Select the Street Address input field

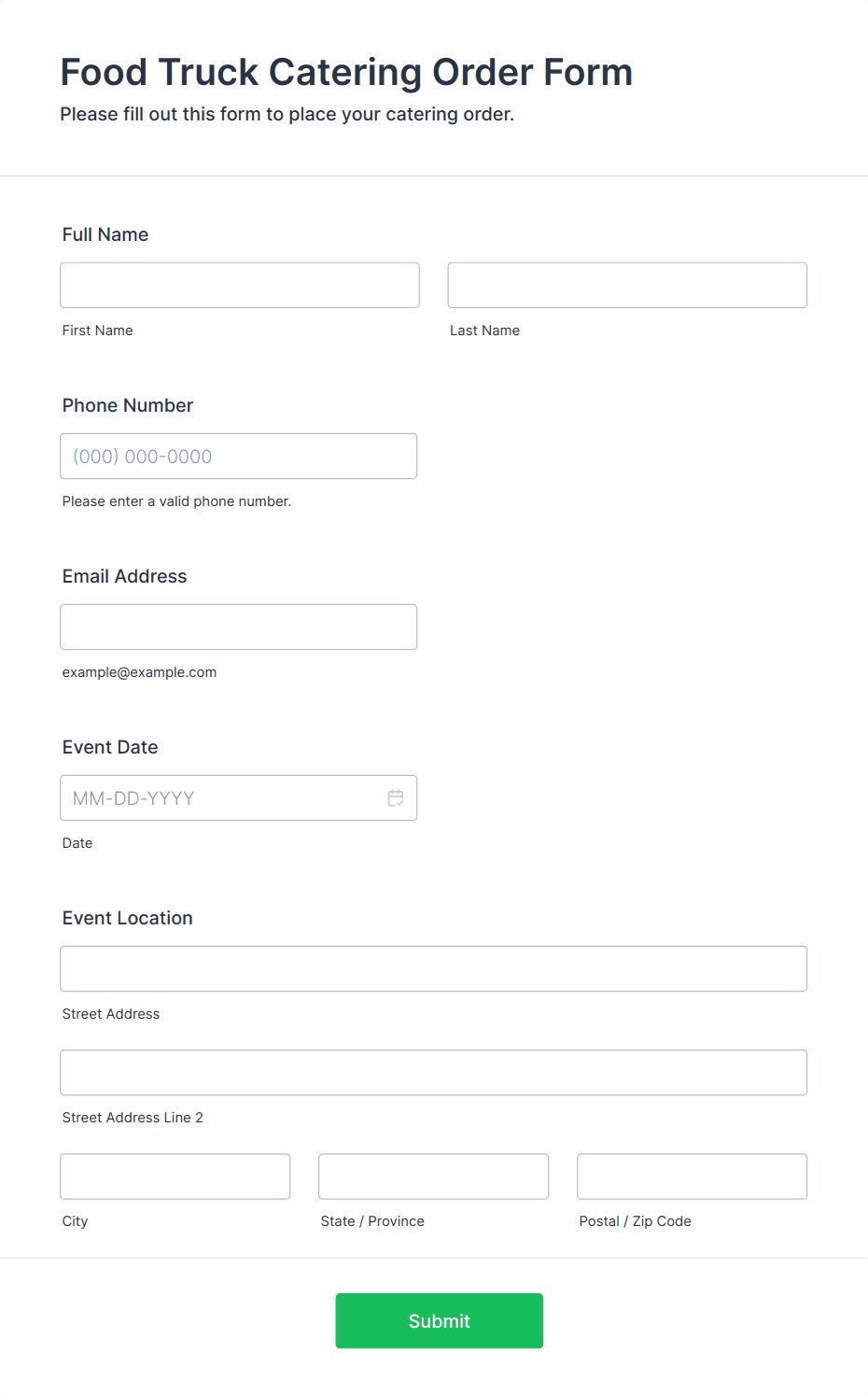point(434,969)
